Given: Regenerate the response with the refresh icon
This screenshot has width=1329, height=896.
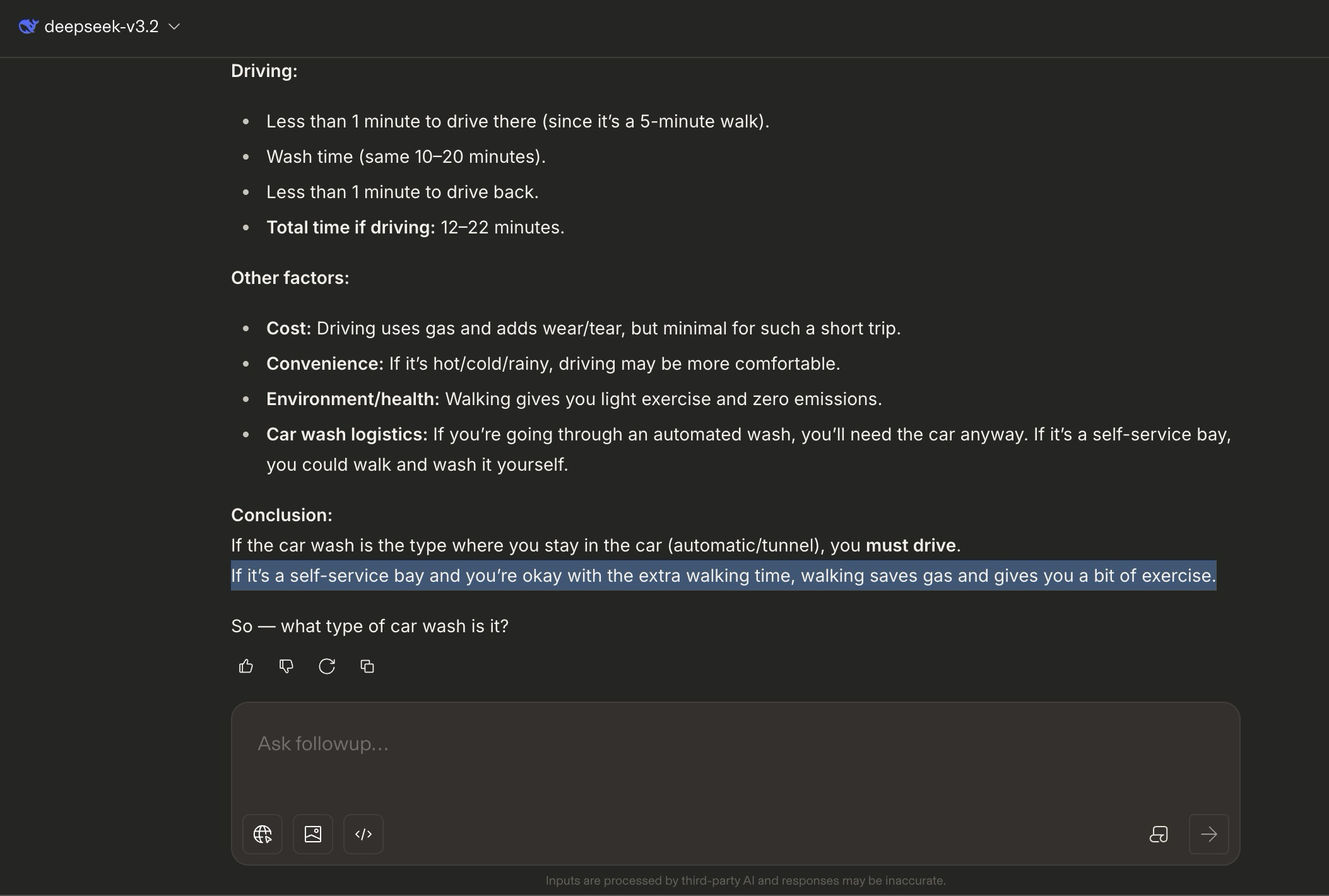Looking at the screenshot, I should pyautogui.click(x=327, y=666).
